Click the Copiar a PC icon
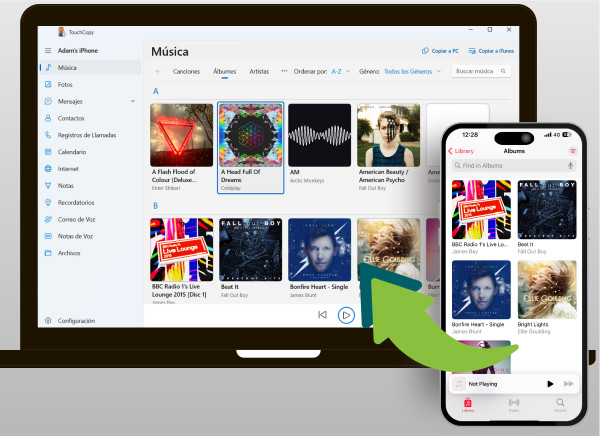Image resolution: width=600 pixels, height=436 pixels. pos(425,51)
